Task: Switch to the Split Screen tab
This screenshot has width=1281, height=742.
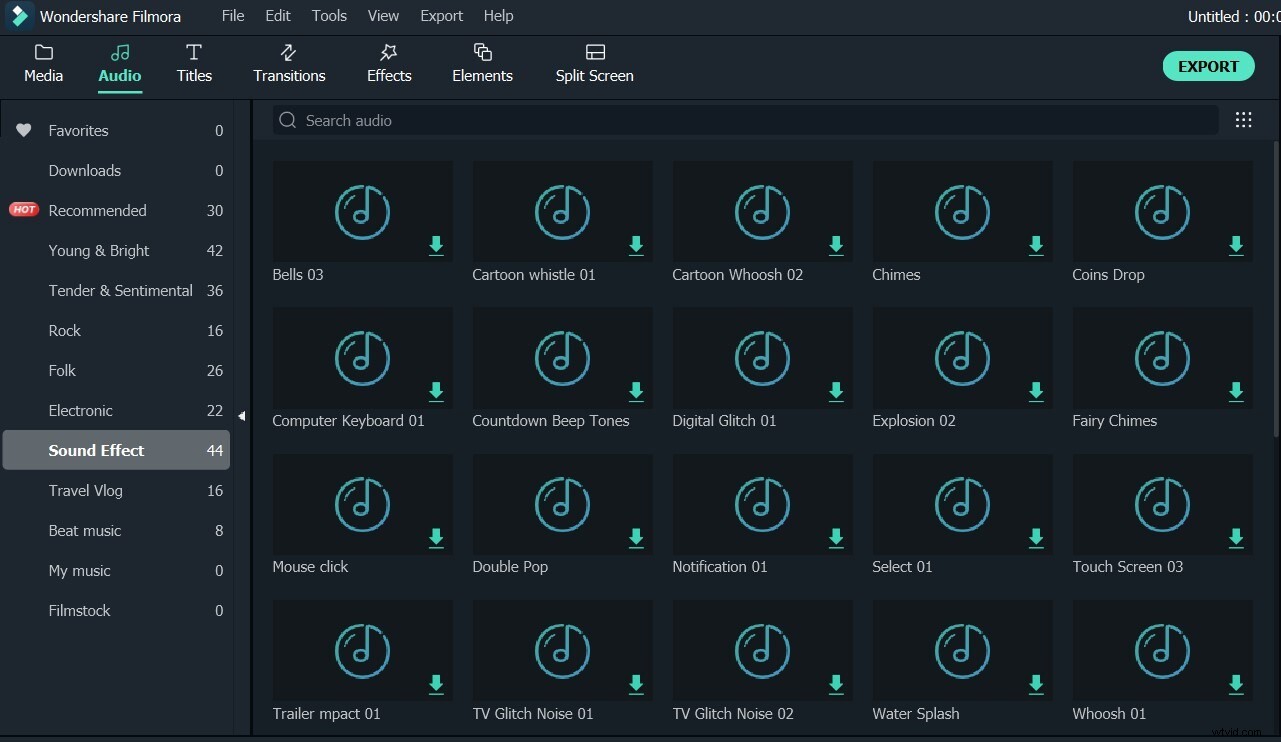Action: pyautogui.click(x=594, y=63)
